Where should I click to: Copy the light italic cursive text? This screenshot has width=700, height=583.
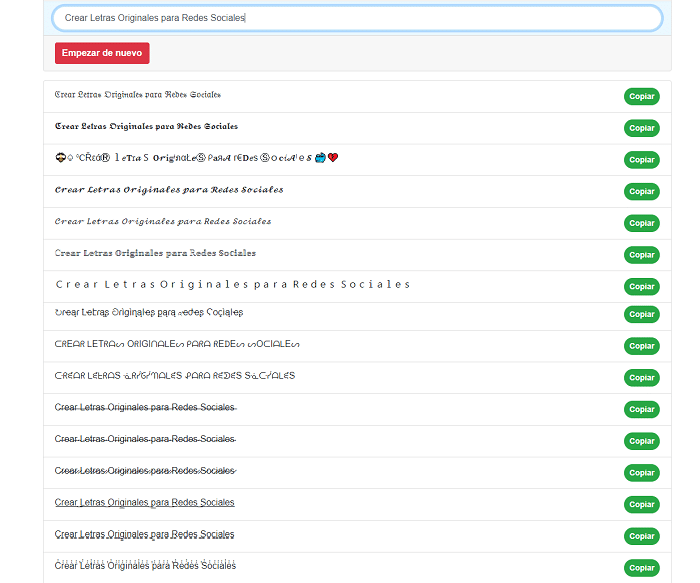pyautogui.click(x=641, y=223)
